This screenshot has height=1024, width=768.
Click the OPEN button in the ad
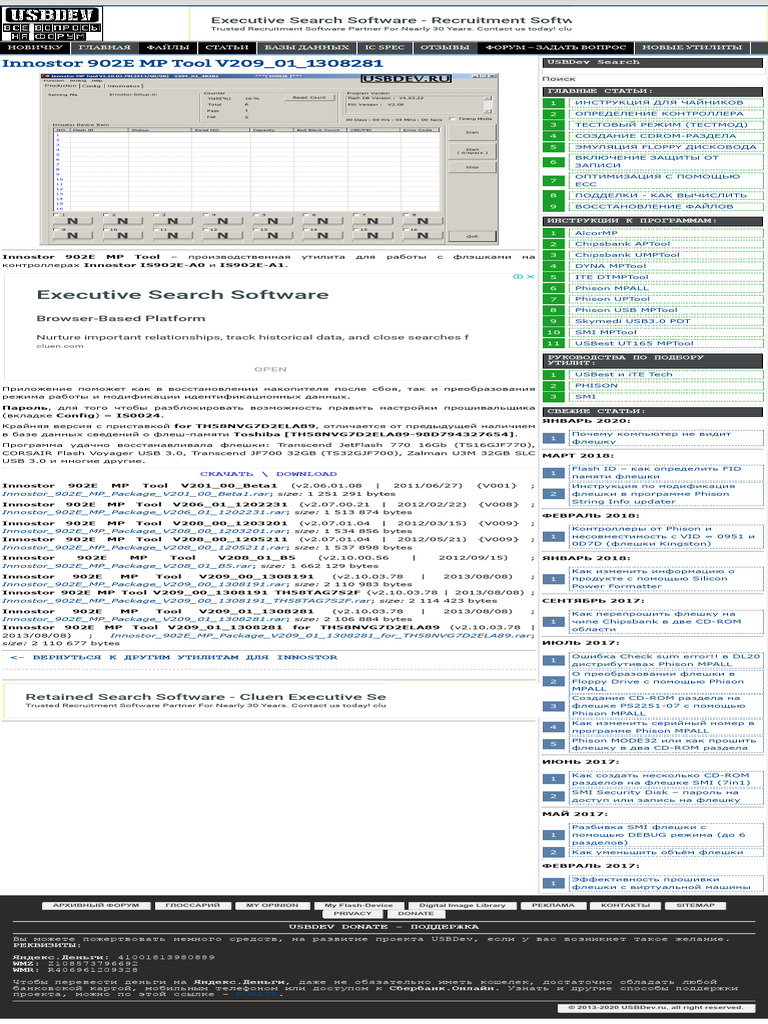pos(270,370)
